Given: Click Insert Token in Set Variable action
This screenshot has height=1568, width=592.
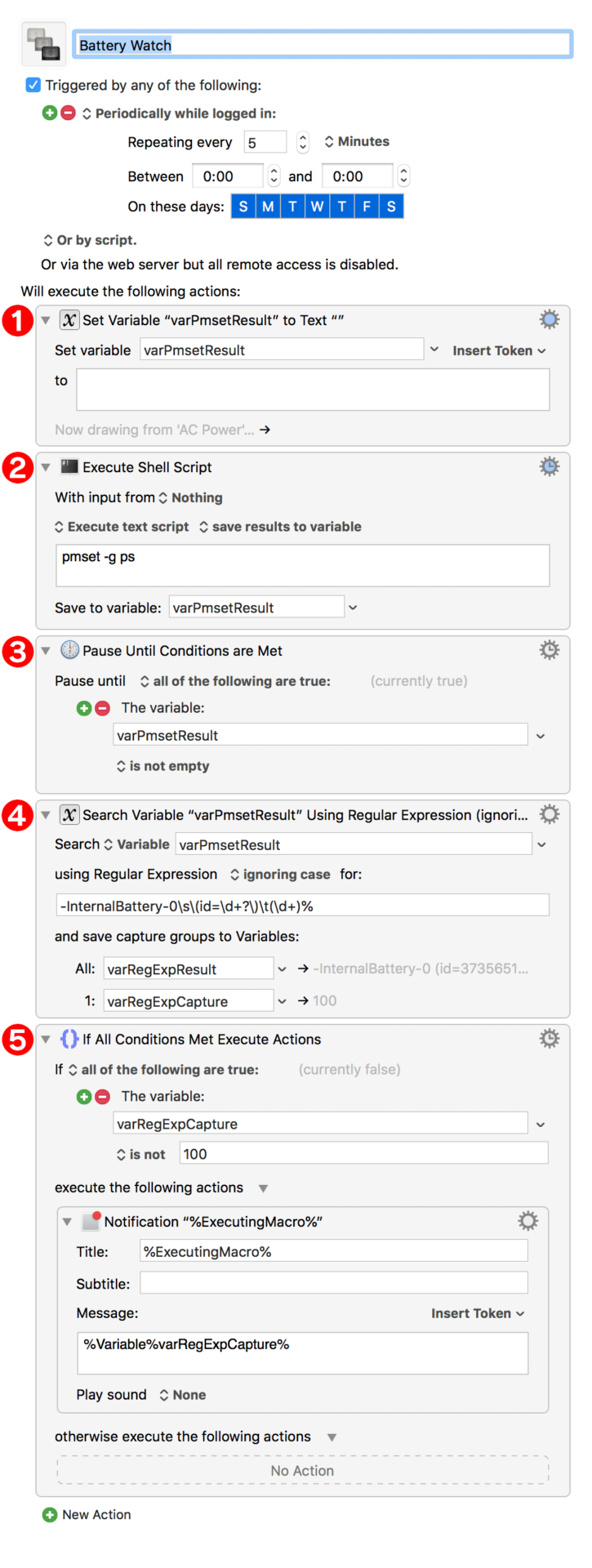Looking at the screenshot, I should coord(499,350).
